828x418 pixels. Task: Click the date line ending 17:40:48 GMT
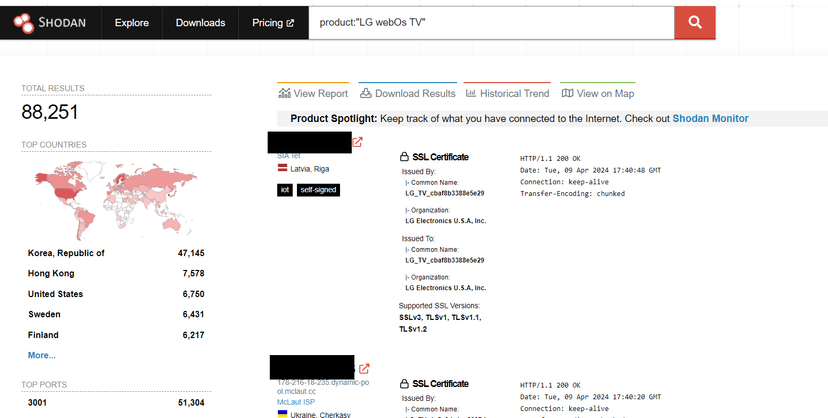590,170
